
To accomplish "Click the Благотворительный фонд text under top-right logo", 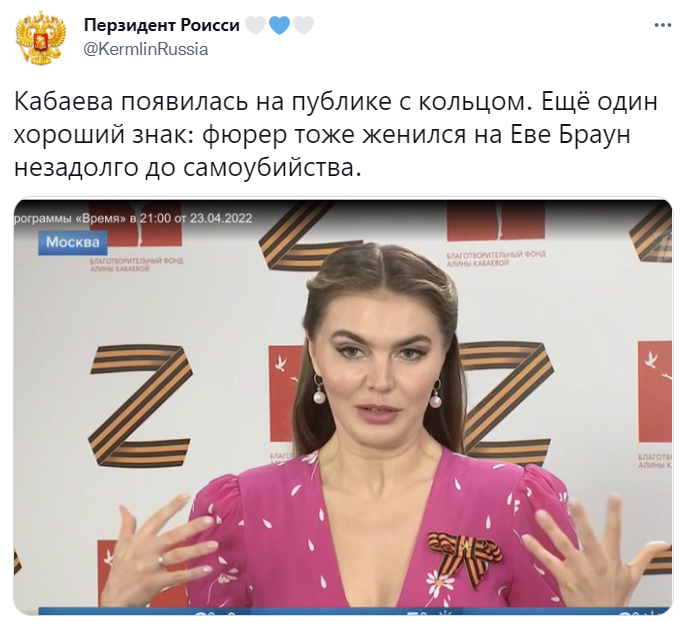I will coord(496,259).
